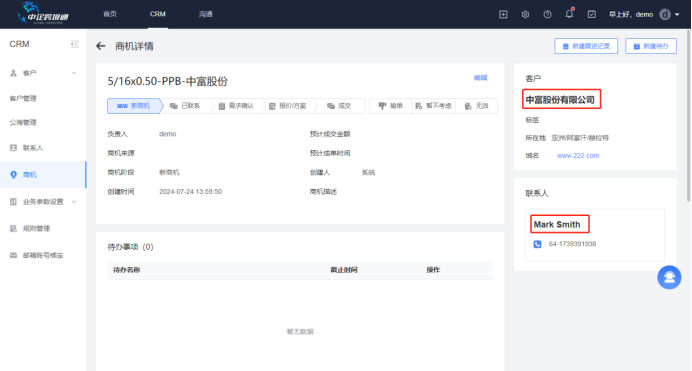Click the 编辑 link on the opportunity card
692x371 pixels.
(x=480, y=78)
